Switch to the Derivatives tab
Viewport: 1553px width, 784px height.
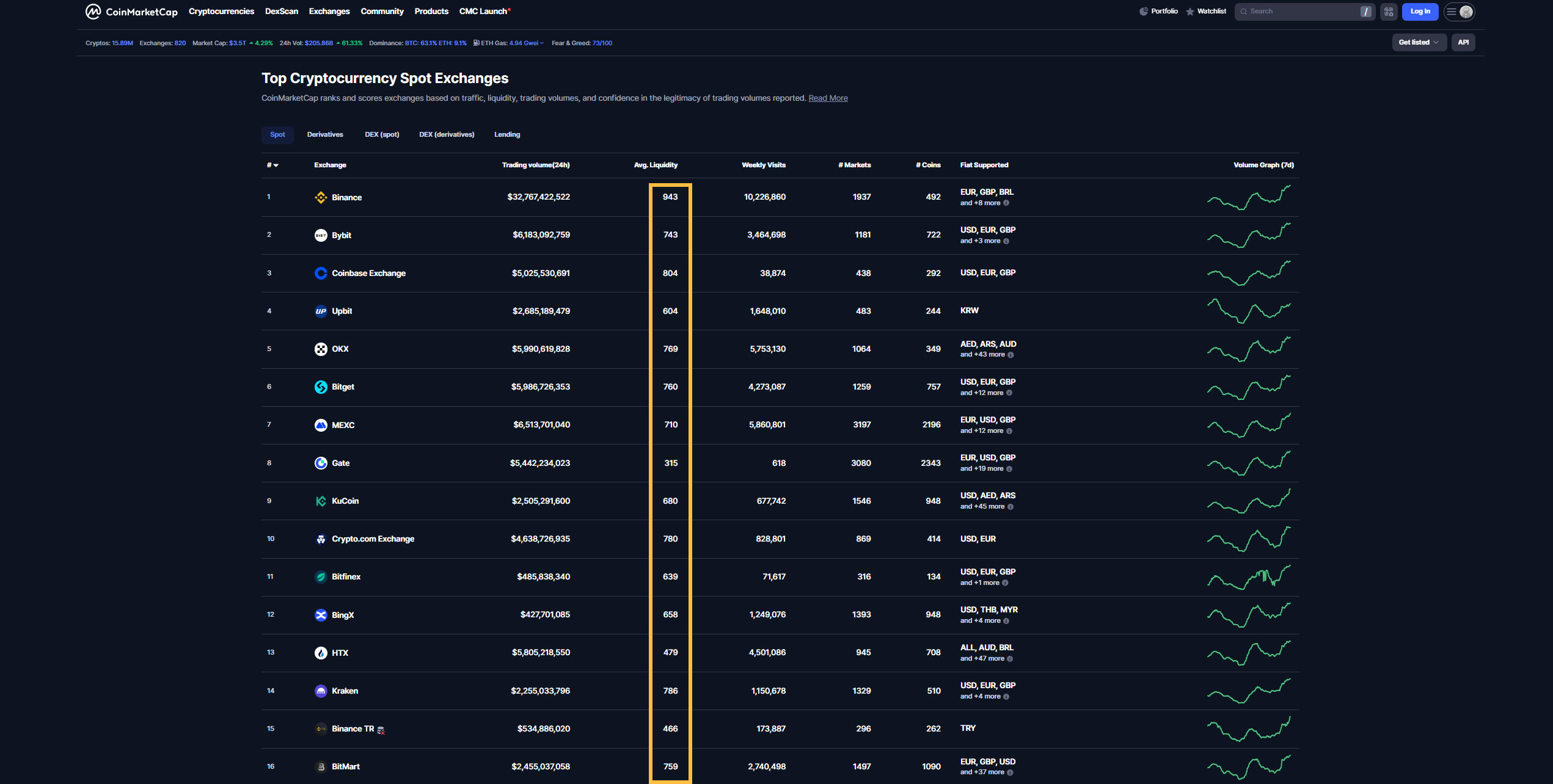coord(325,134)
